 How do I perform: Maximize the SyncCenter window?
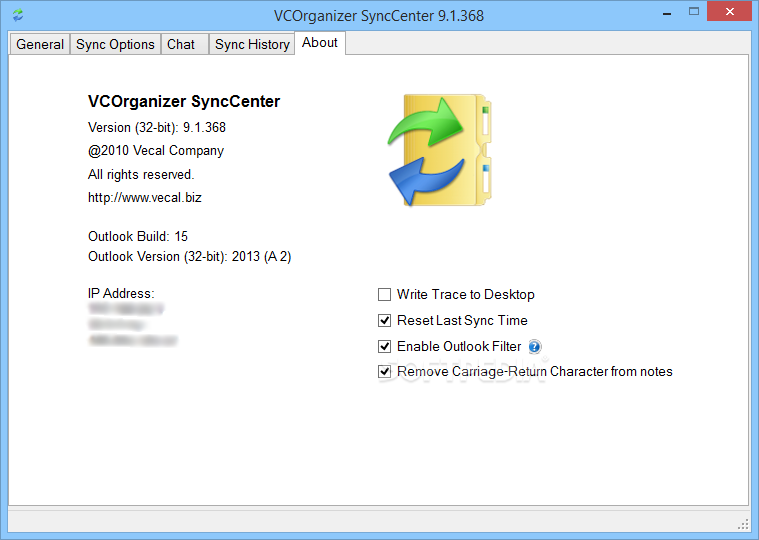point(694,12)
